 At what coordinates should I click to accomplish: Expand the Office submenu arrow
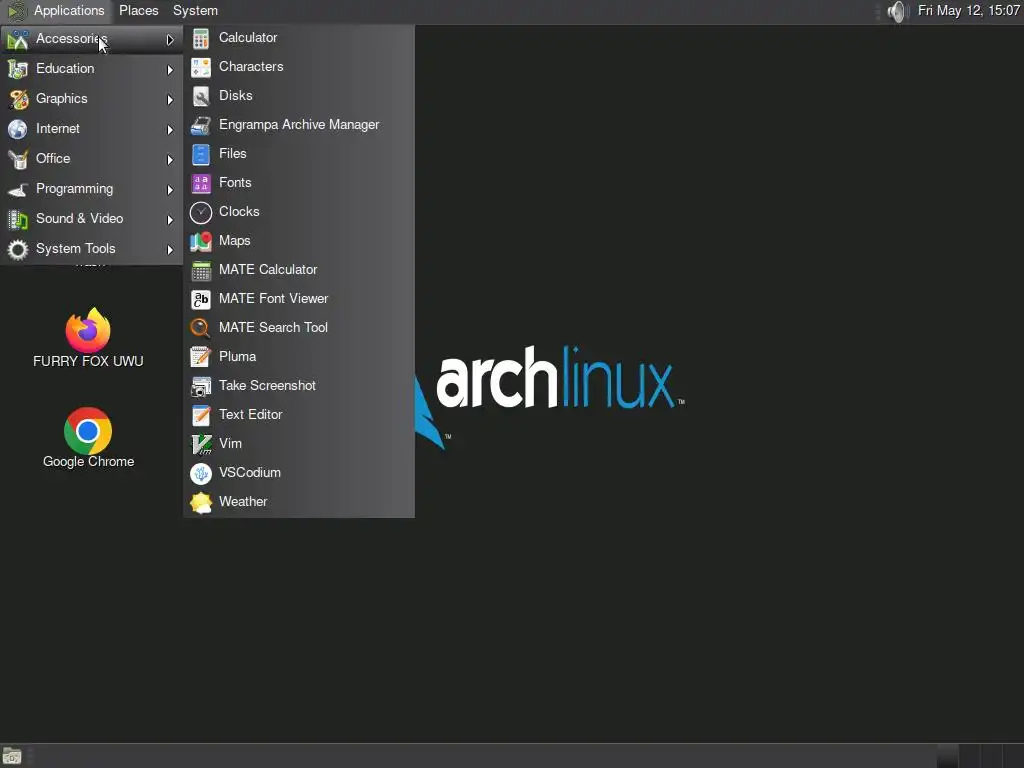(170, 159)
